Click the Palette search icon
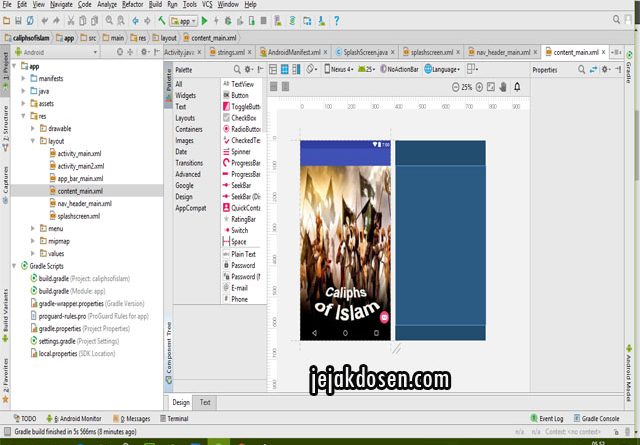Viewport: 640px width, 445px height. (237, 69)
